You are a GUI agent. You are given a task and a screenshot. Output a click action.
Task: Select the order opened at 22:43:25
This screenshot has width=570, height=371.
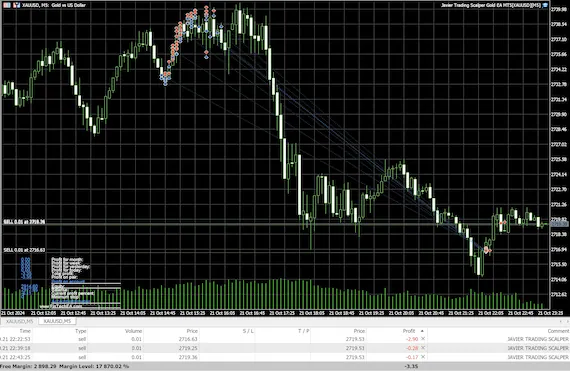(285, 357)
